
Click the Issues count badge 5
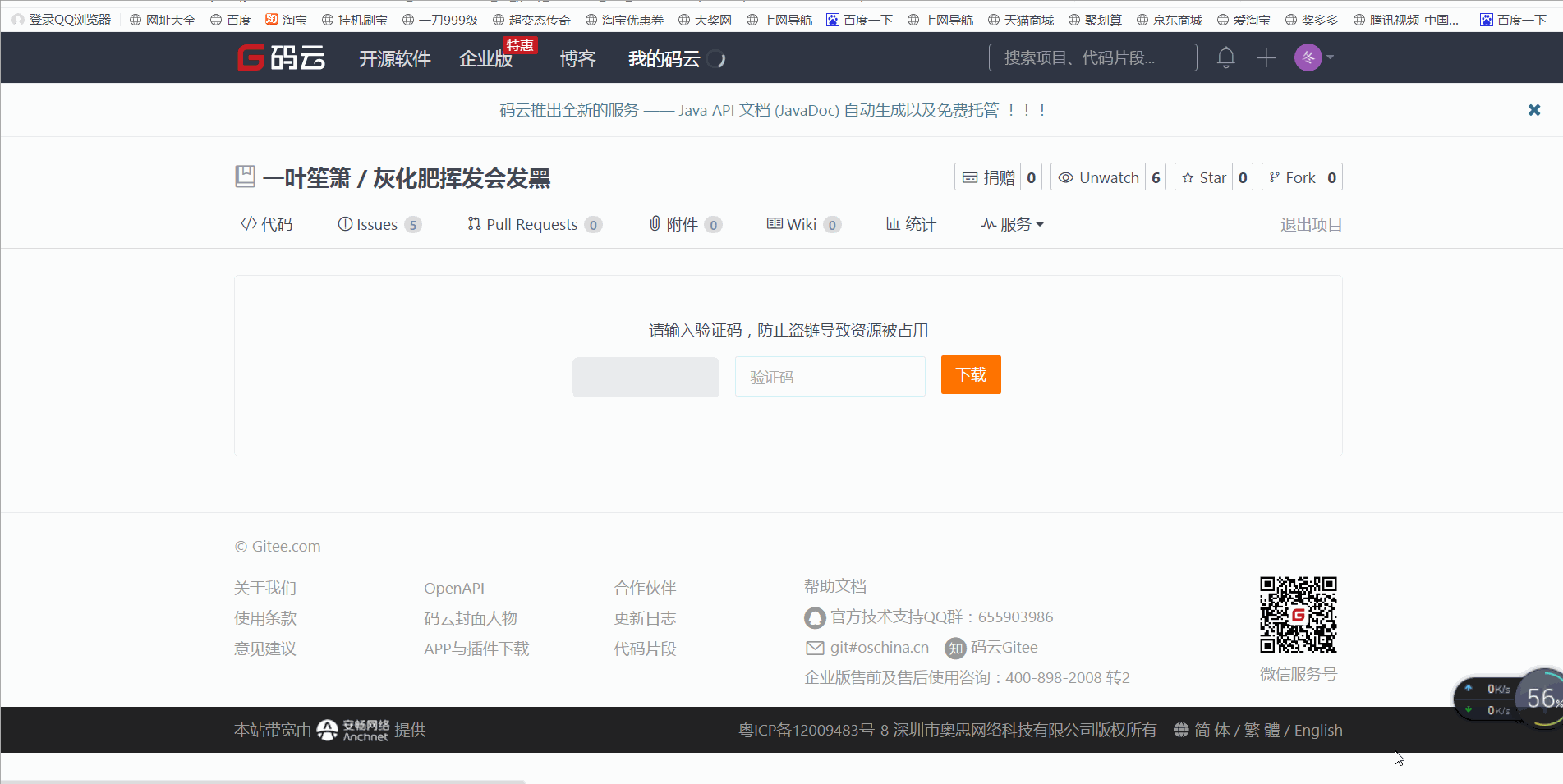click(412, 225)
